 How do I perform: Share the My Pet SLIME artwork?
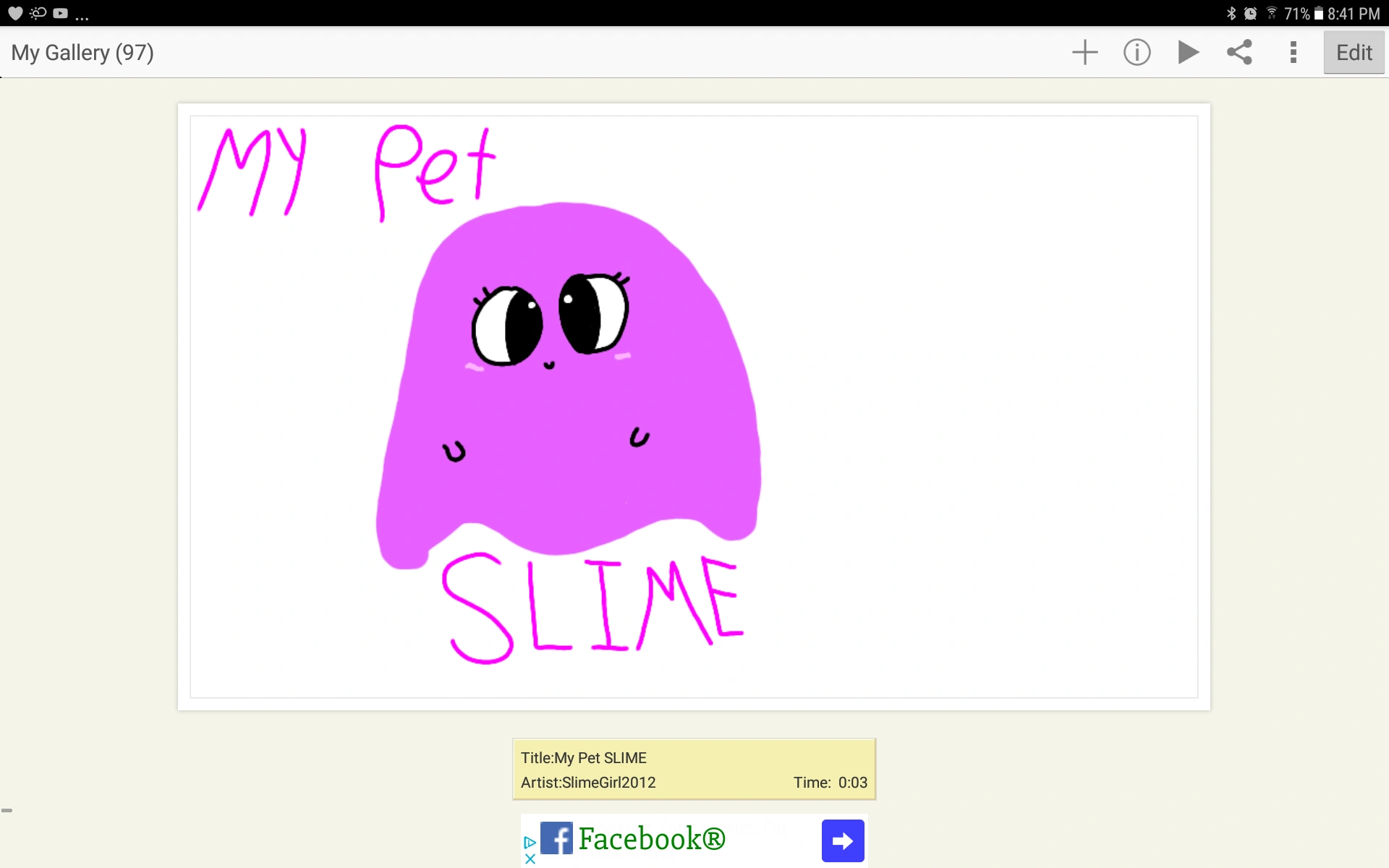coord(1239,51)
